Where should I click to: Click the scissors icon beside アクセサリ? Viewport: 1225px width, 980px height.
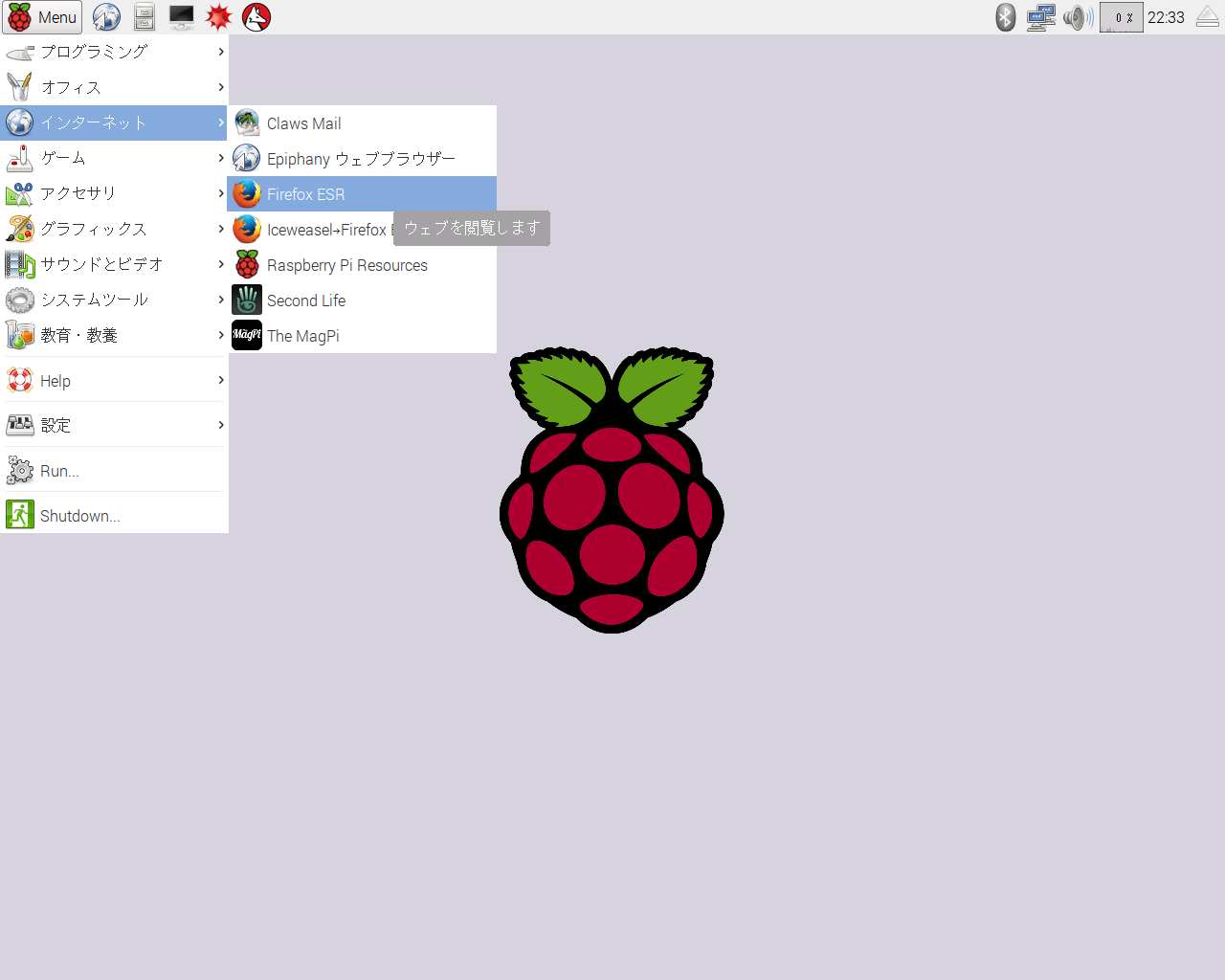click(x=20, y=193)
